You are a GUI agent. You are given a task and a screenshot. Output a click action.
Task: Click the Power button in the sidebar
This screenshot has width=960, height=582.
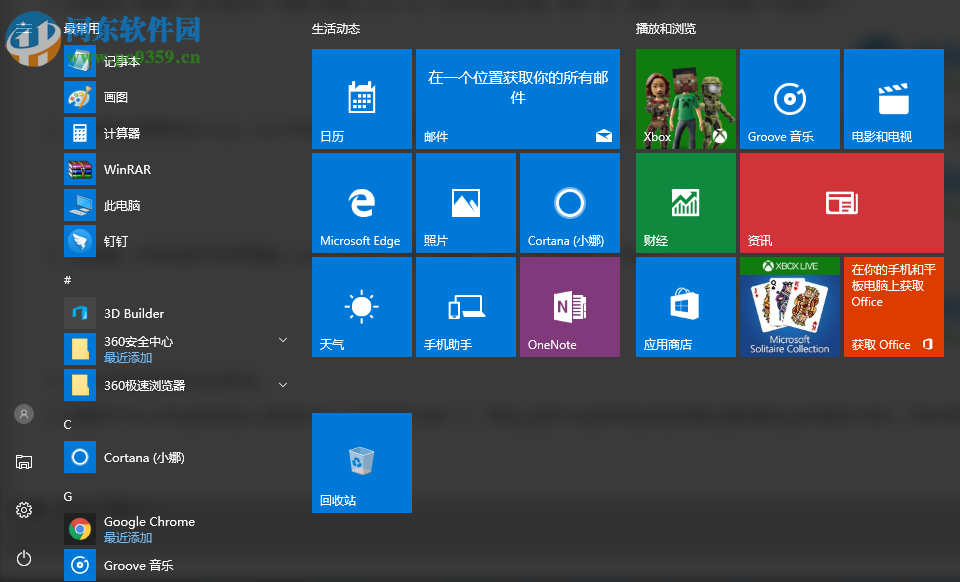tap(24, 559)
